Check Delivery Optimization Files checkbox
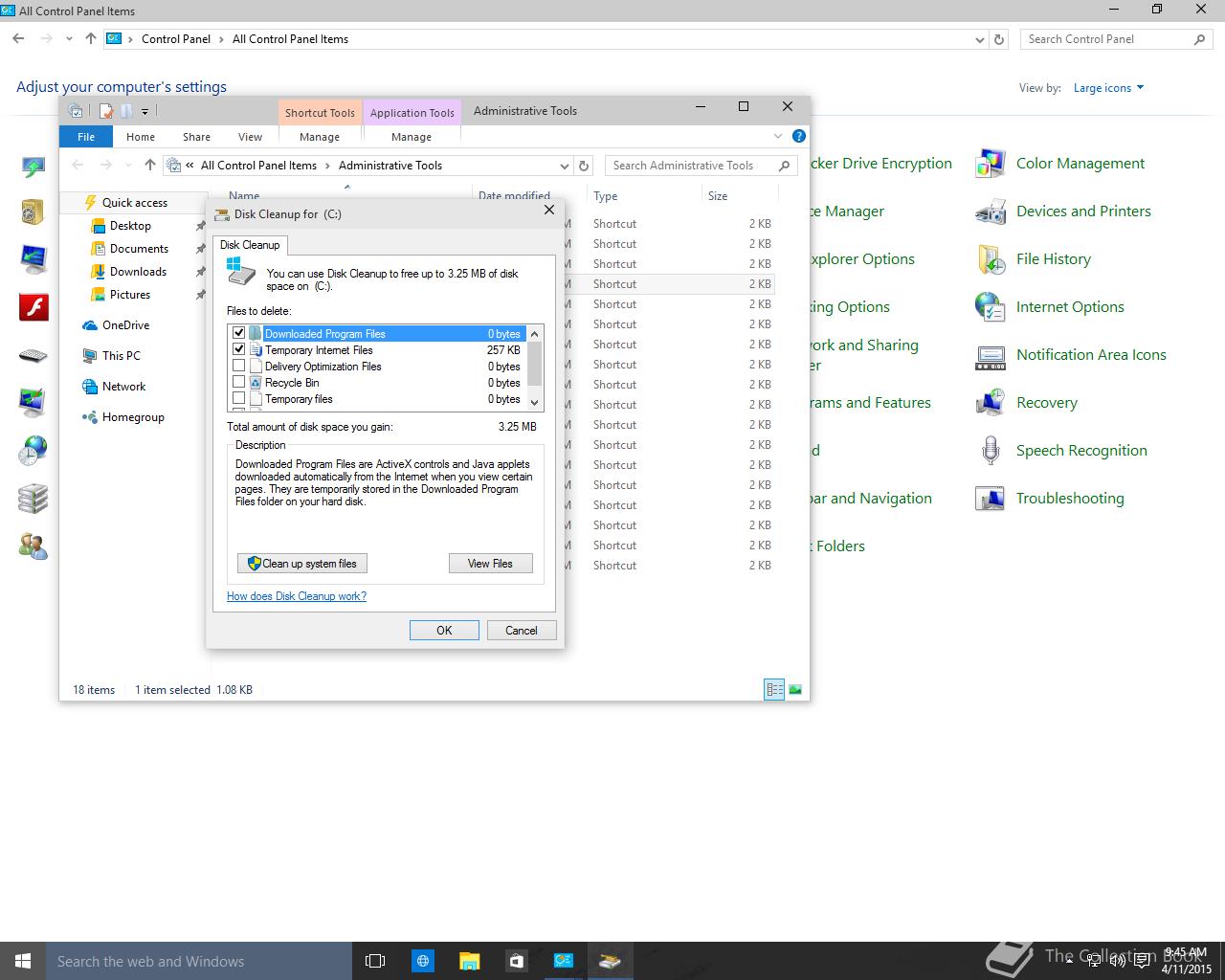Screen dimensions: 1225x980 239,366
